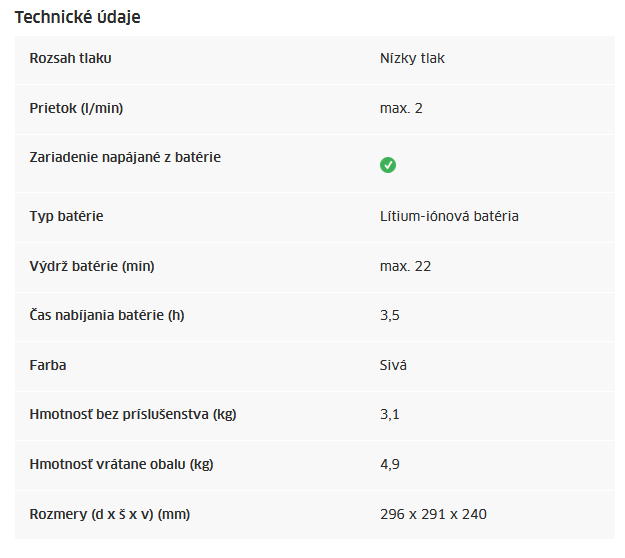The width and height of the screenshot is (625, 558).
Task: Click the Farba row label
Action: [x=48, y=365]
